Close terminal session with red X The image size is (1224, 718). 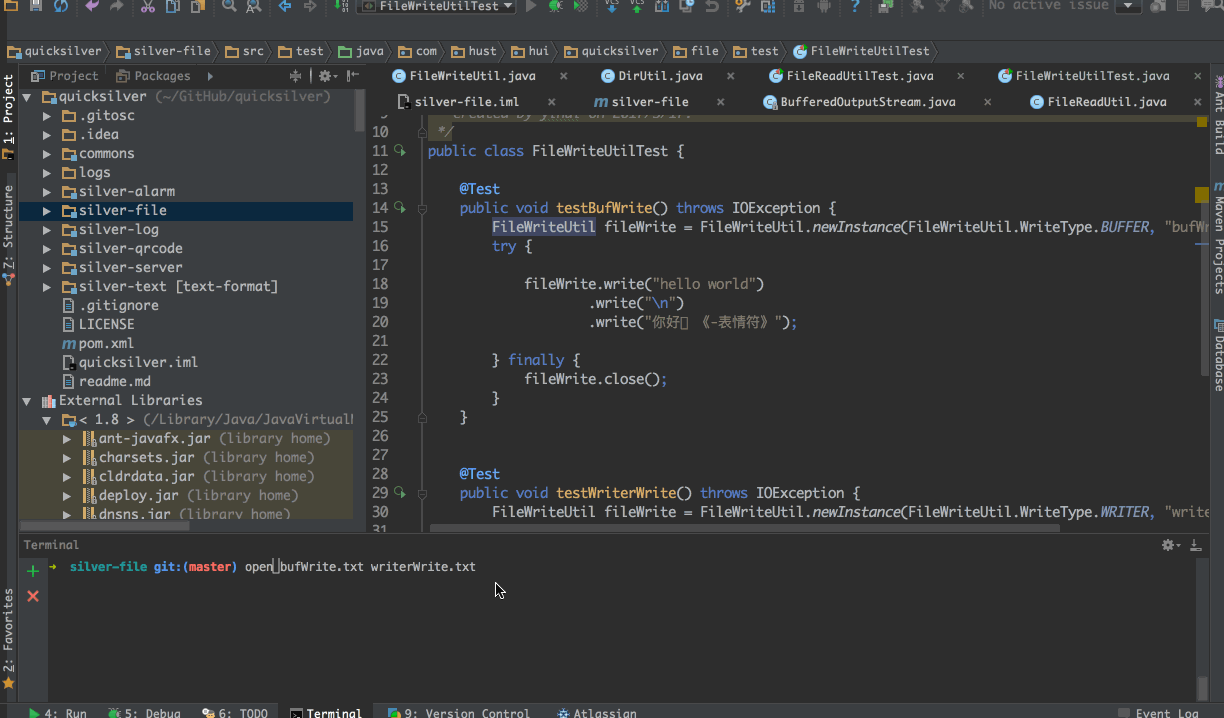[33, 596]
